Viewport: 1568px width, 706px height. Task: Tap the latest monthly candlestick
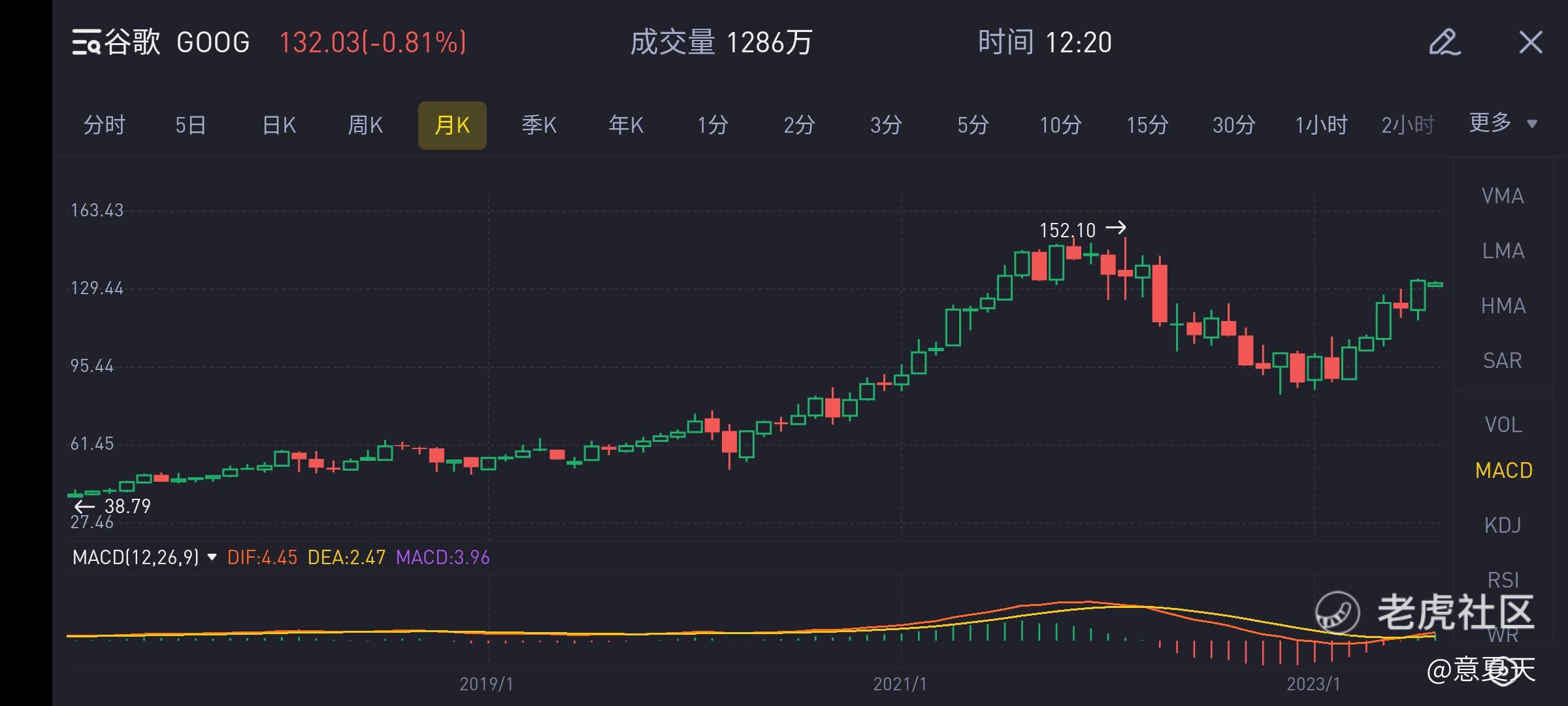1435,284
